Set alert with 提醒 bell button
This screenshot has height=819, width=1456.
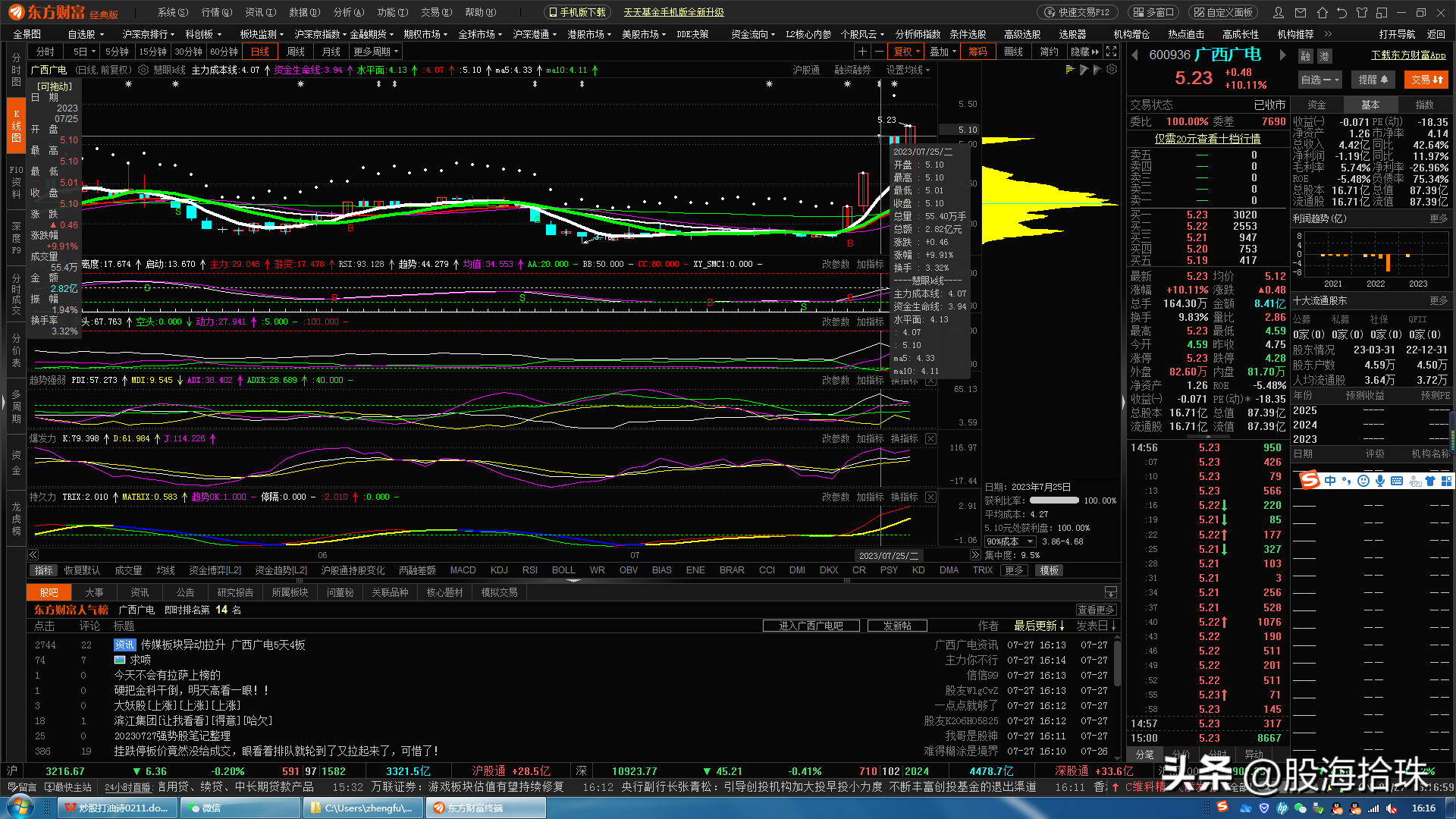point(1373,80)
